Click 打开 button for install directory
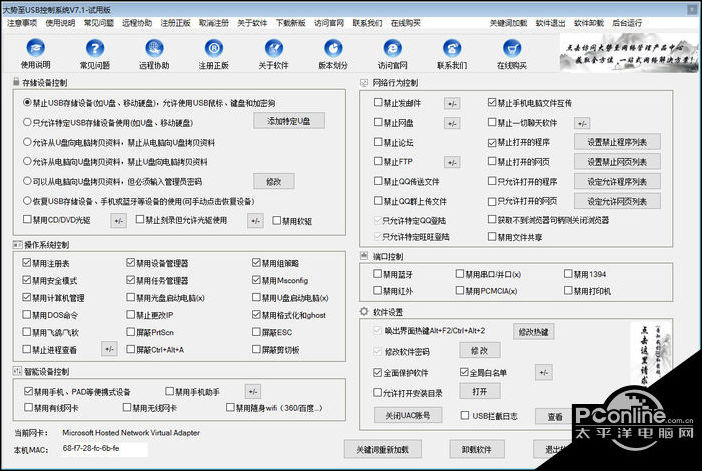The image size is (702, 471). click(479, 391)
